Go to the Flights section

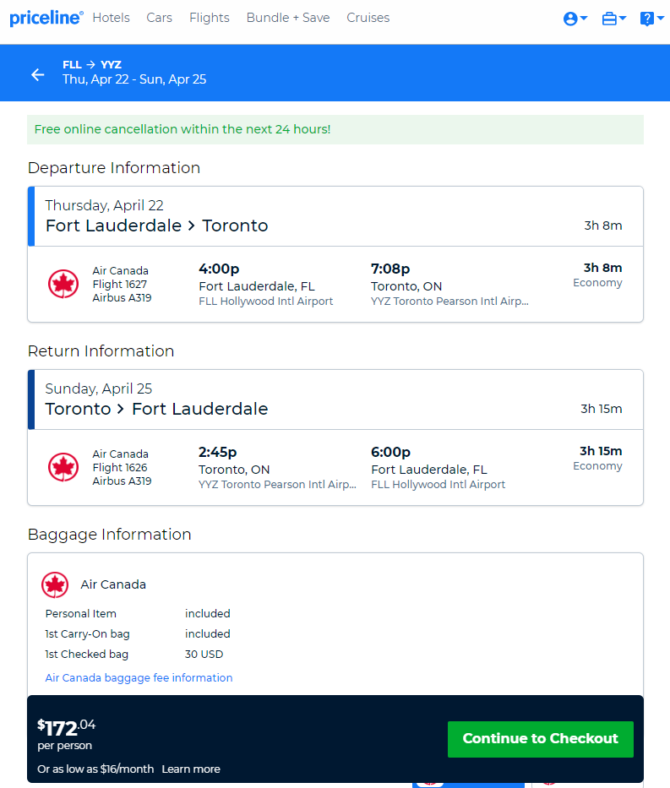coord(209,18)
